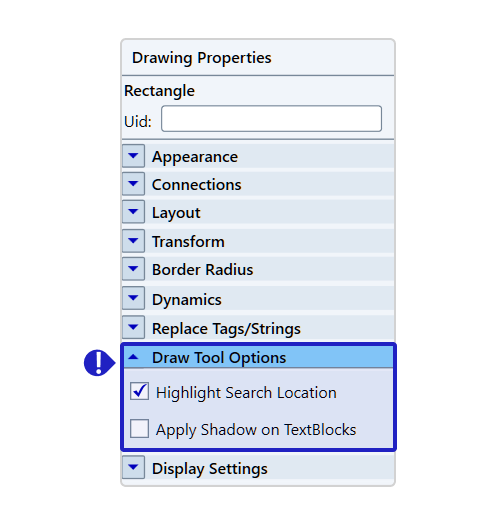Collapse Draw Tool Options with up arrow
Viewport: 477px width, 525px height.
click(x=134, y=357)
